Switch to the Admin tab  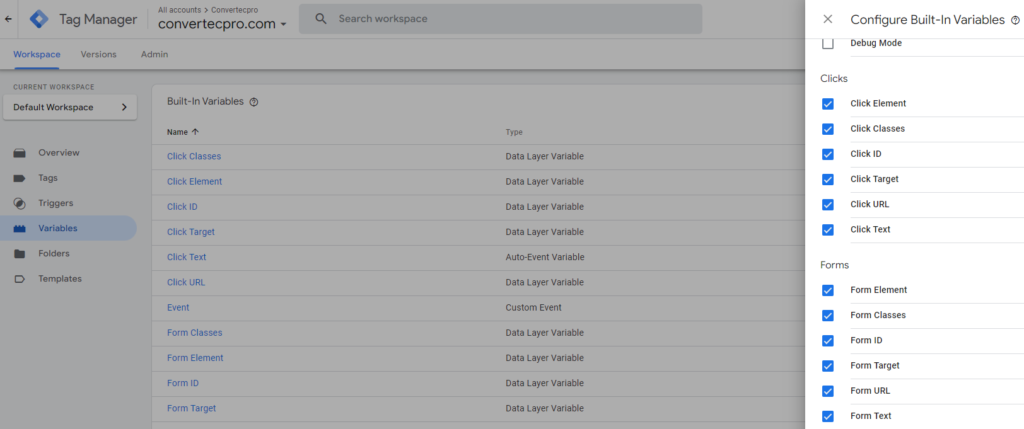pos(154,54)
